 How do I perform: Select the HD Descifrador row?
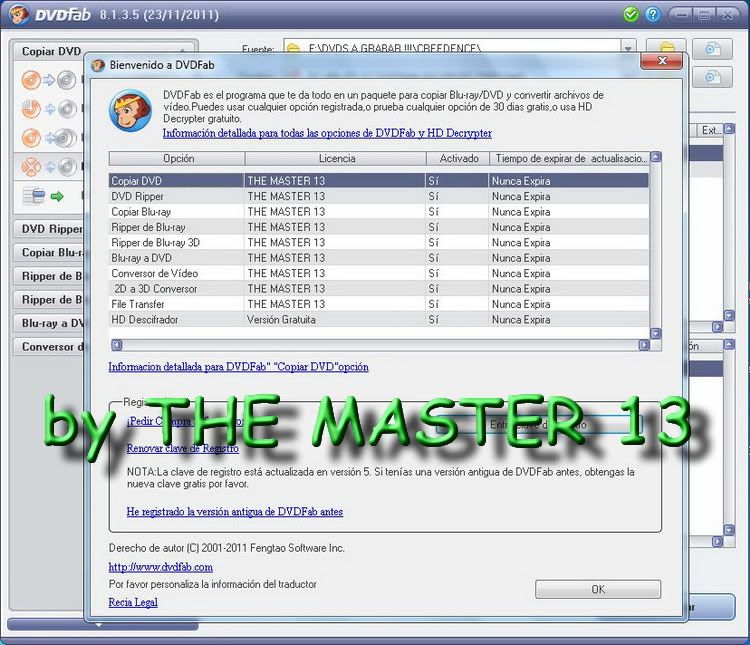379,319
